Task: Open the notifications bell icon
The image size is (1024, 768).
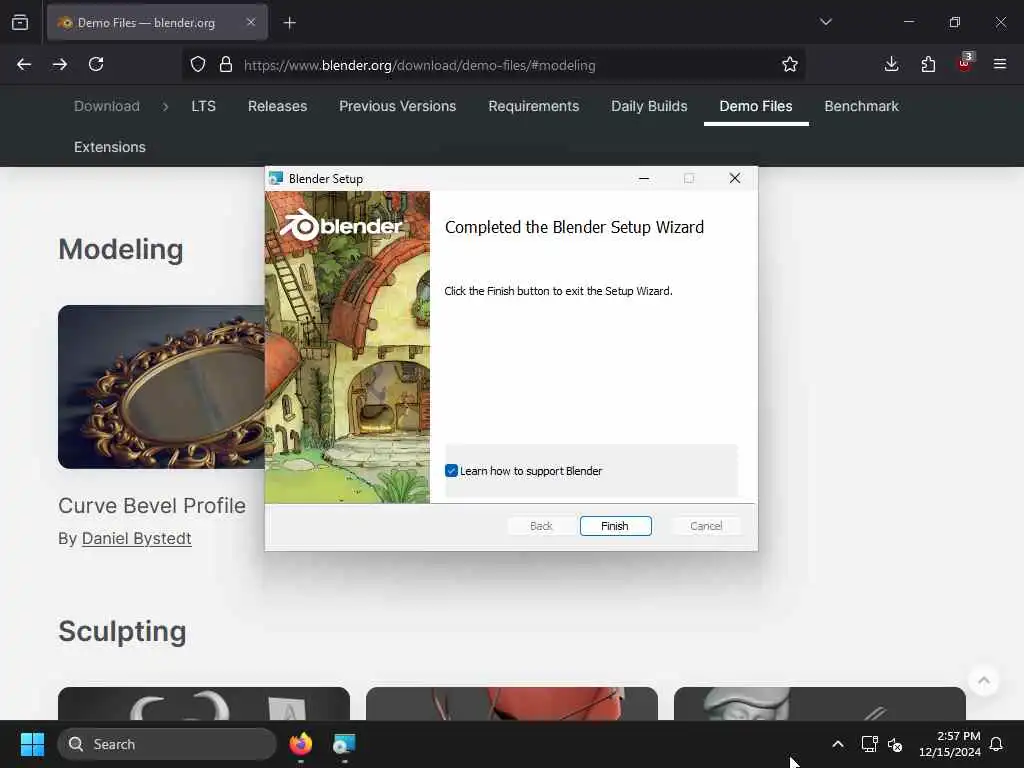Action: pos(997,744)
